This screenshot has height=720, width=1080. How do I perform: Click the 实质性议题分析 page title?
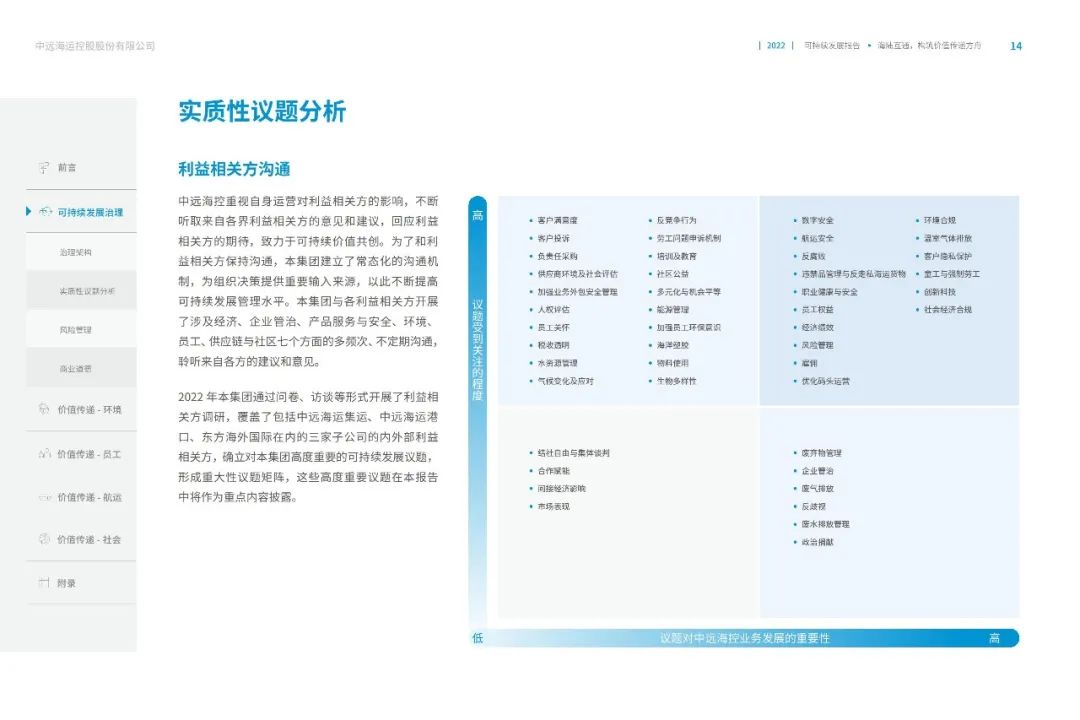[x=262, y=112]
